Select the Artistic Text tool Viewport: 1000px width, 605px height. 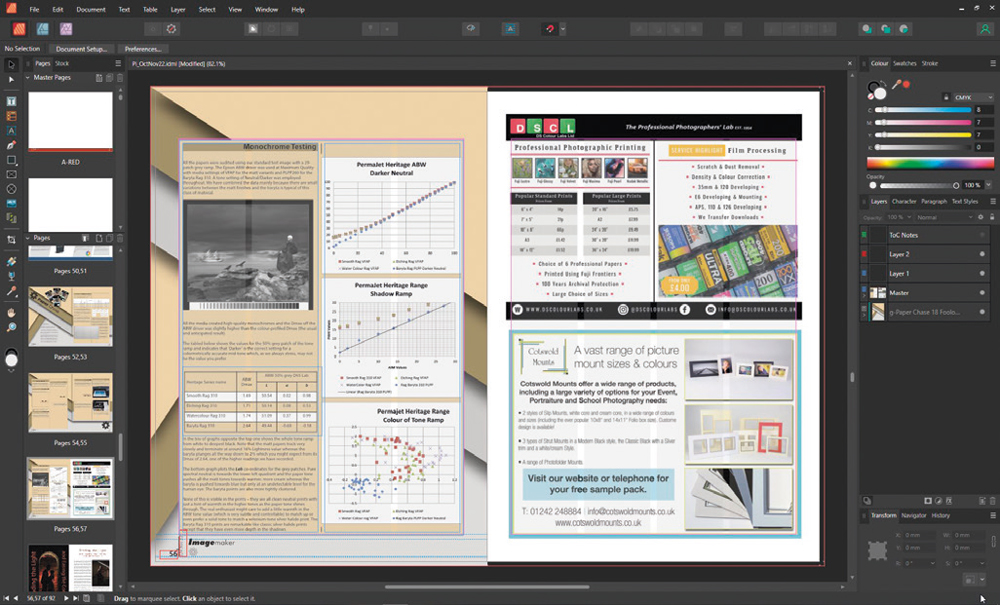pos(11,131)
